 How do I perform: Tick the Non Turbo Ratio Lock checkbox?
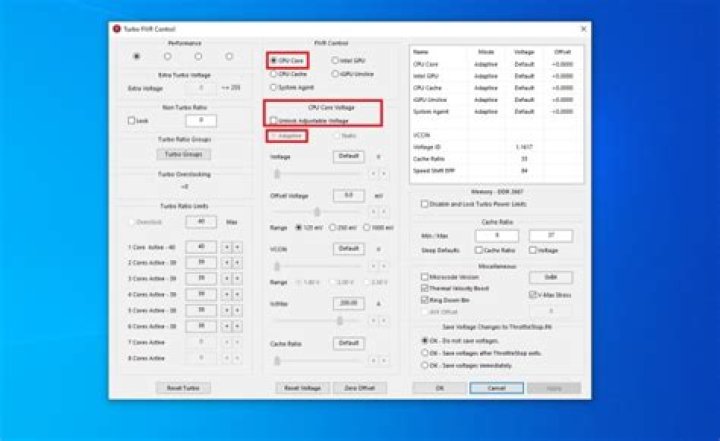(x=131, y=120)
